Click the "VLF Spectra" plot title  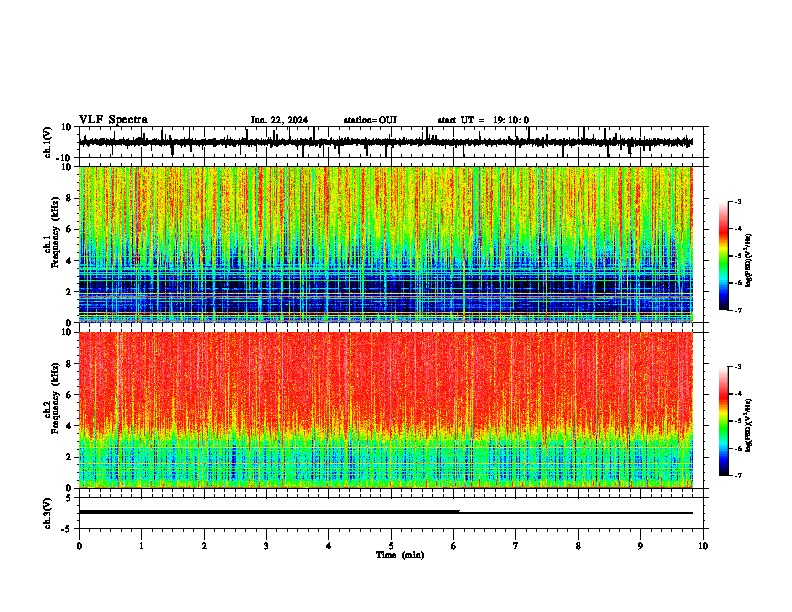pos(113,120)
